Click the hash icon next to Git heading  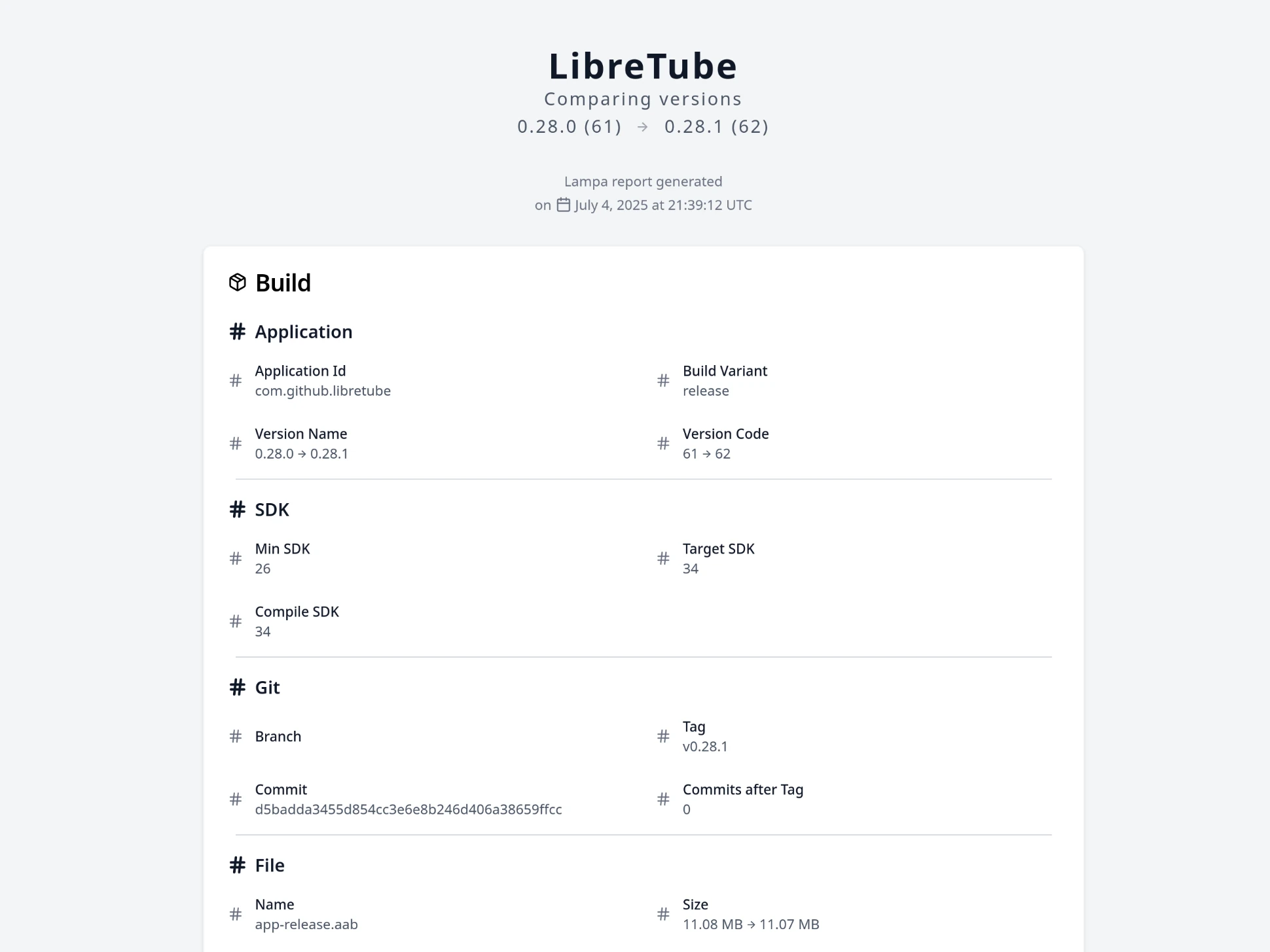tap(238, 688)
